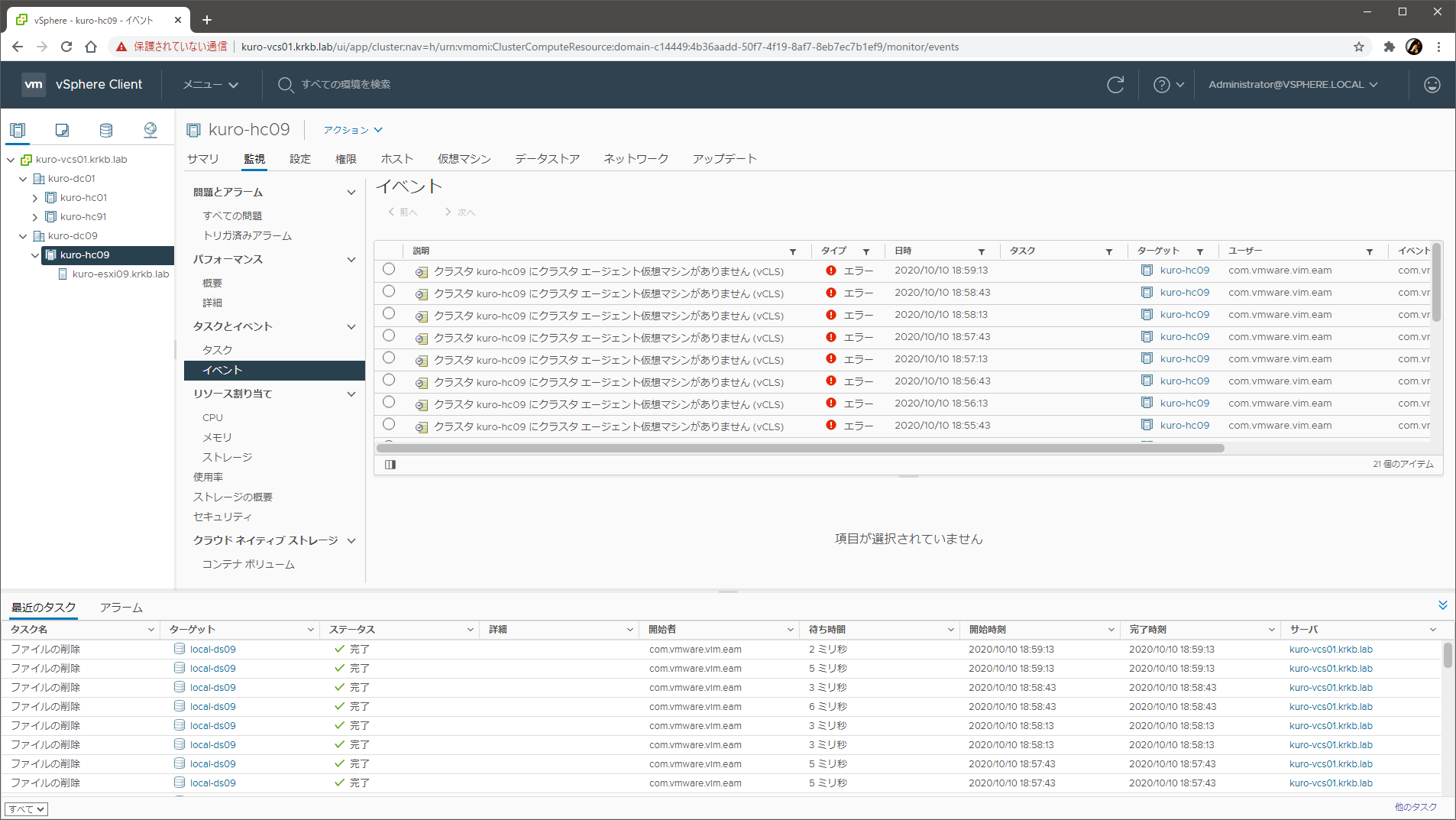The width and height of the screenshot is (1456, 820).
Task: Select the 18:57:43 event radio button
Action: (x=389, y=336)
